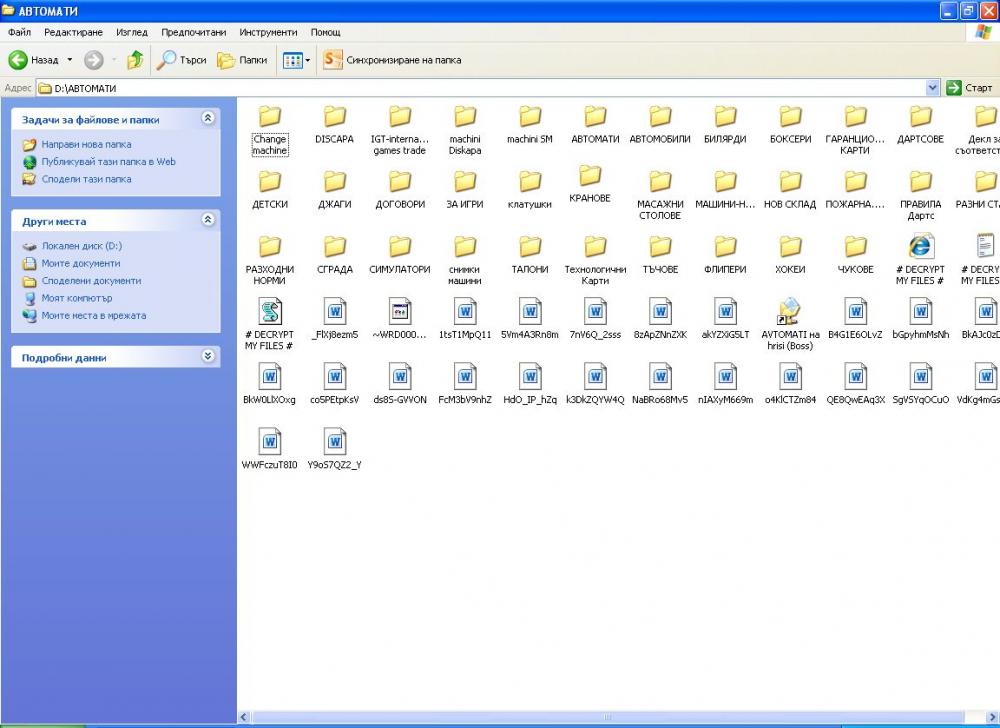Select the machini SM folder
The height and width of the screenshot is (728, 1000).
(x=530, y=125)
